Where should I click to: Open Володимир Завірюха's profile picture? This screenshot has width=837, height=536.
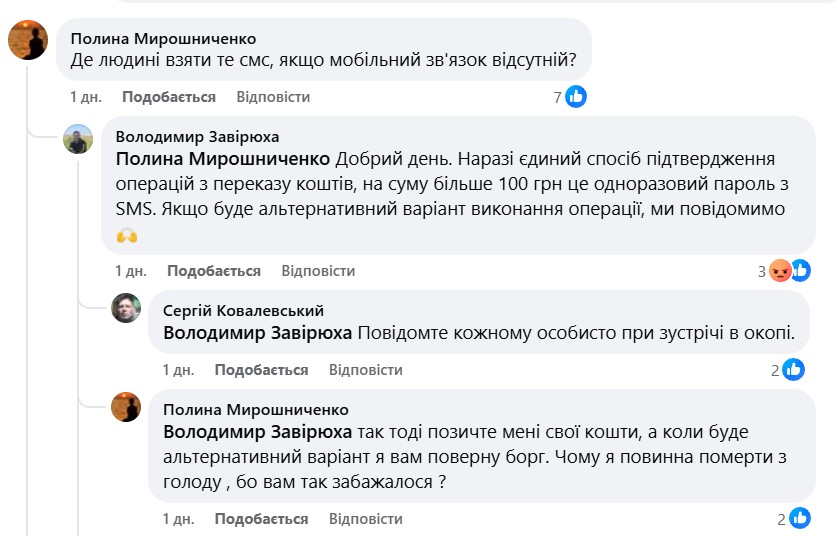tap(79, 139)
